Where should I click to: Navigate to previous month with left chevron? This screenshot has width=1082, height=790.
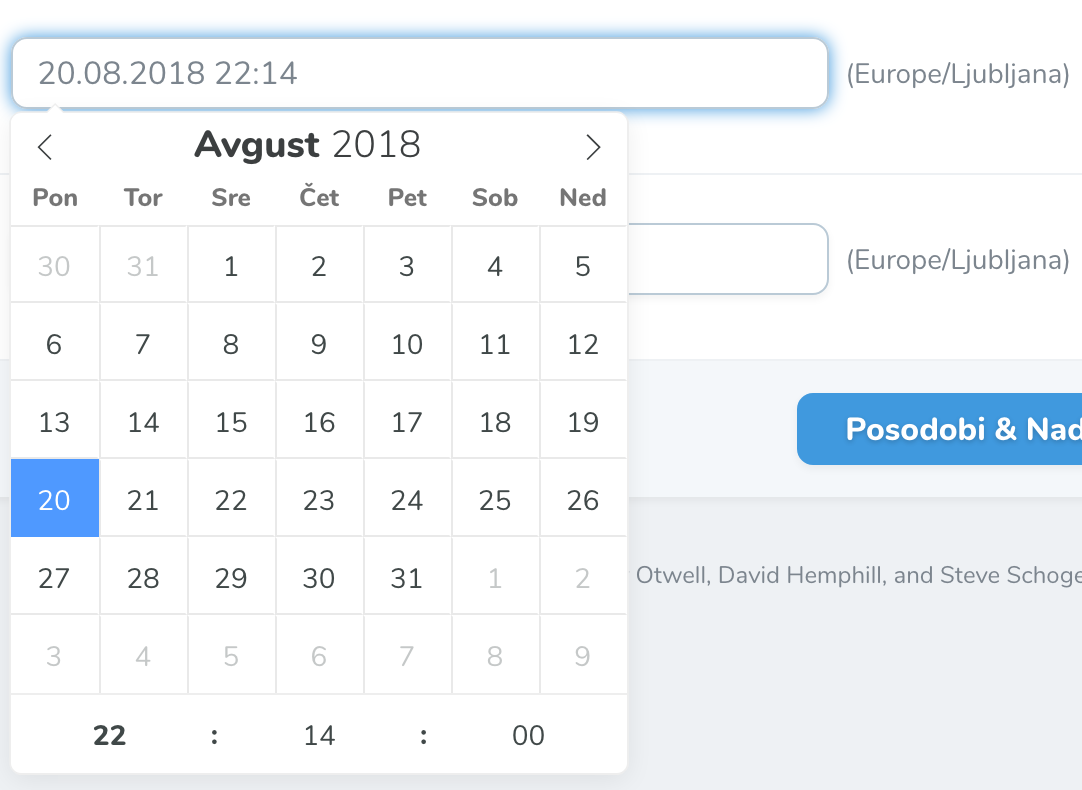tap(44, 147)
